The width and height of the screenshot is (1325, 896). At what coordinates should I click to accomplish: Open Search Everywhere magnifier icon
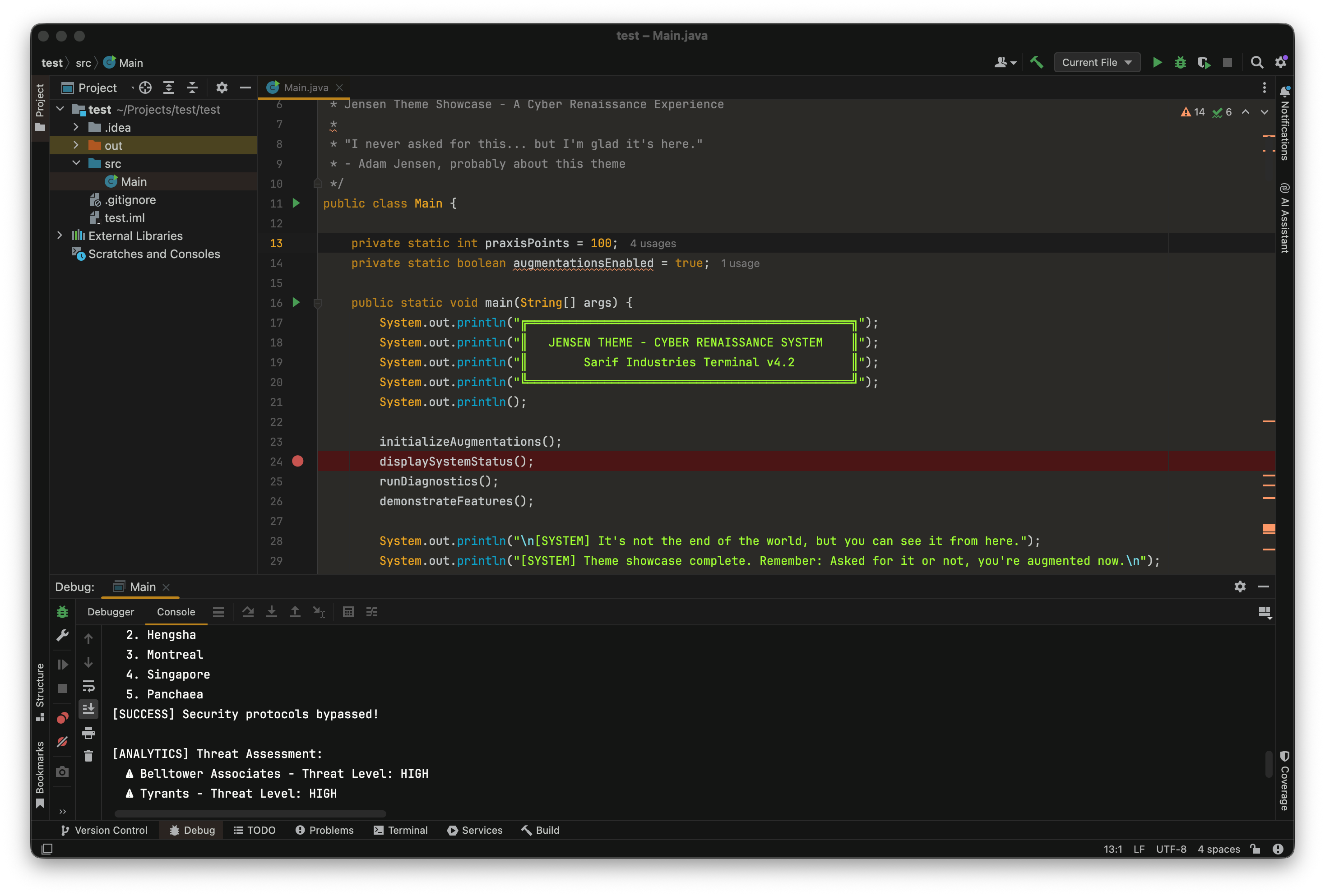click(1256, 62)
